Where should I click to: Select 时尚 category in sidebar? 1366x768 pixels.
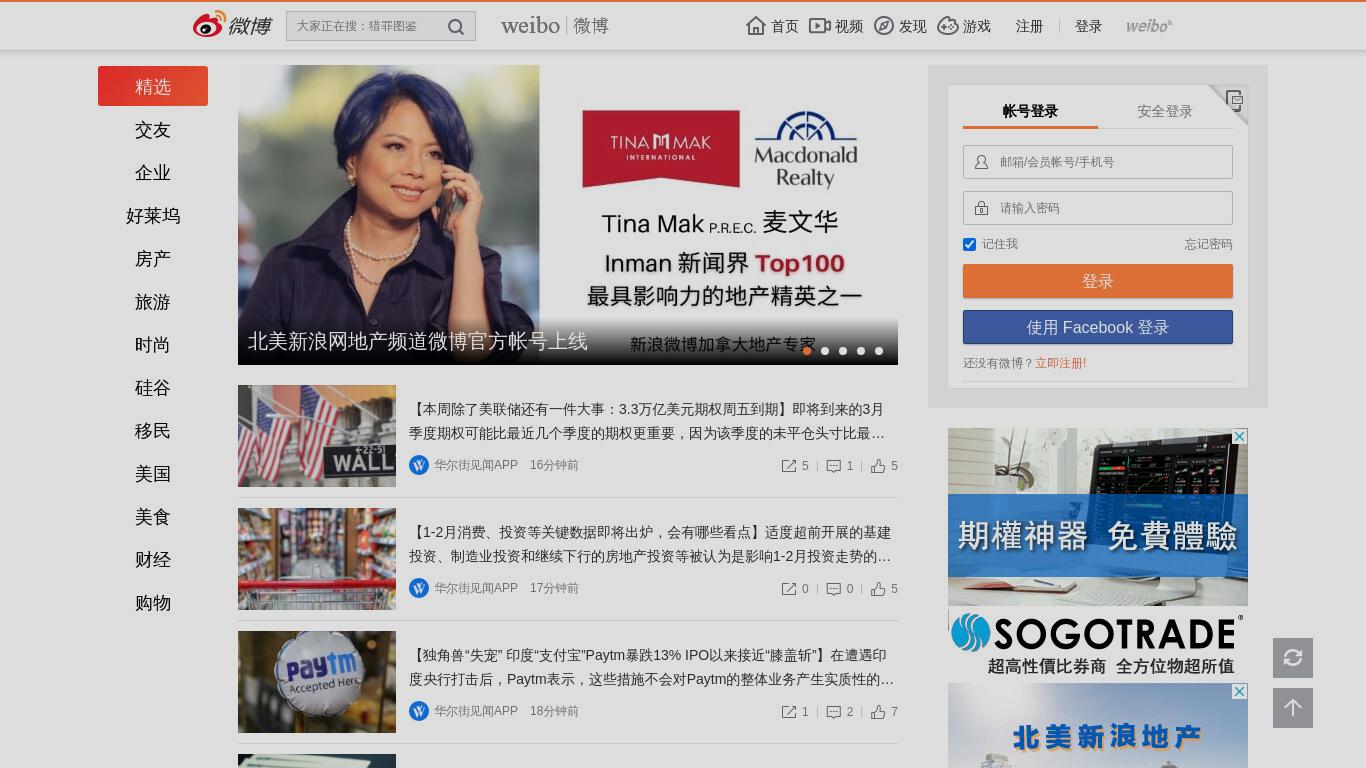tap(153, 345)
